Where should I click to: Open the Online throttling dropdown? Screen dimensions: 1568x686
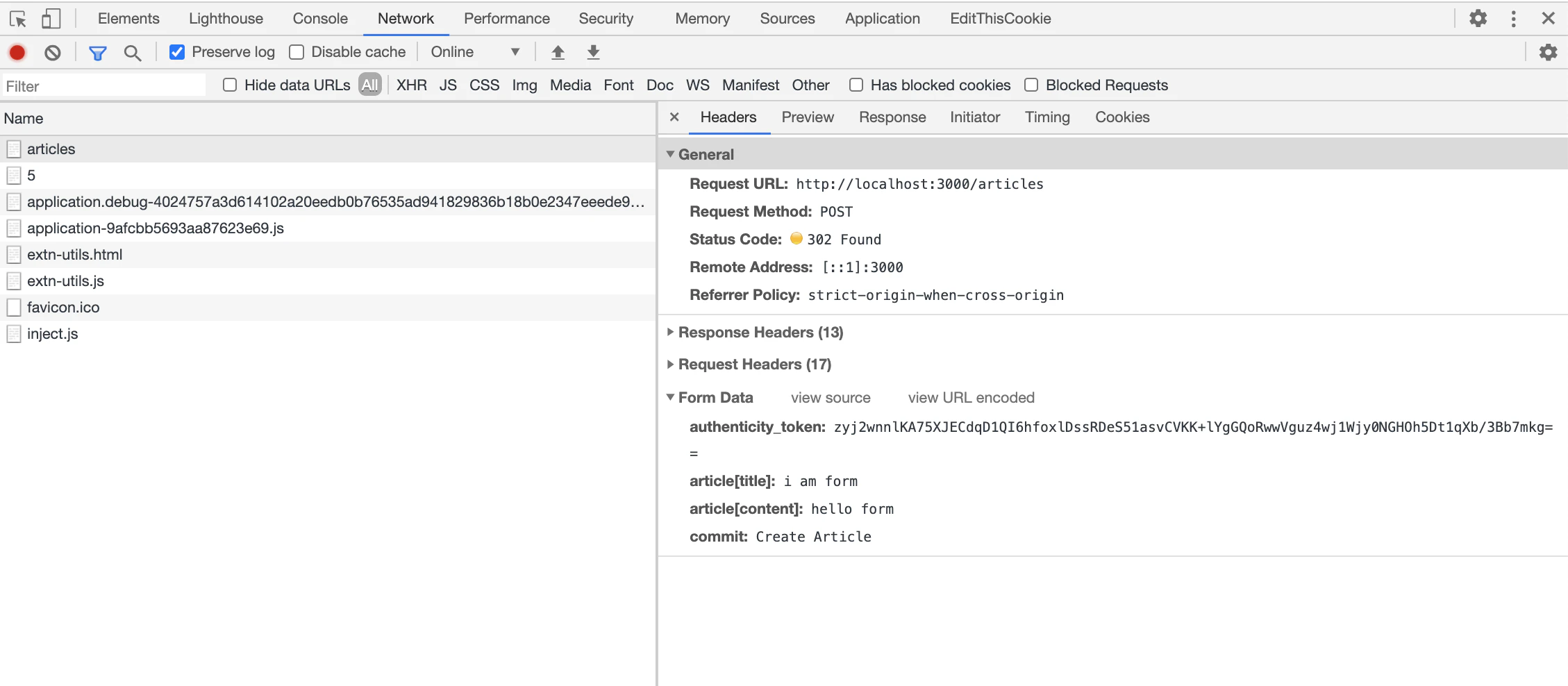click(475, 52)
